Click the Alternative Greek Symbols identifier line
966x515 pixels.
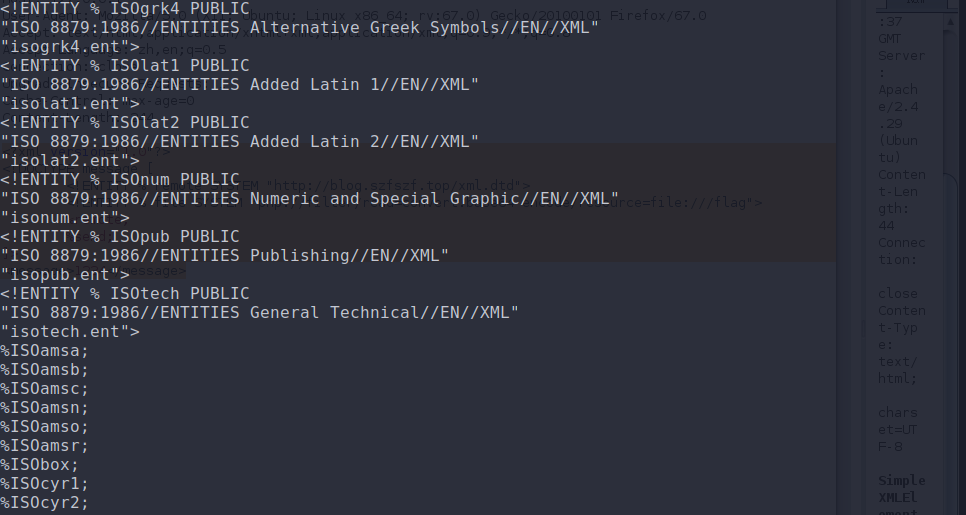(x=299, y=27)
